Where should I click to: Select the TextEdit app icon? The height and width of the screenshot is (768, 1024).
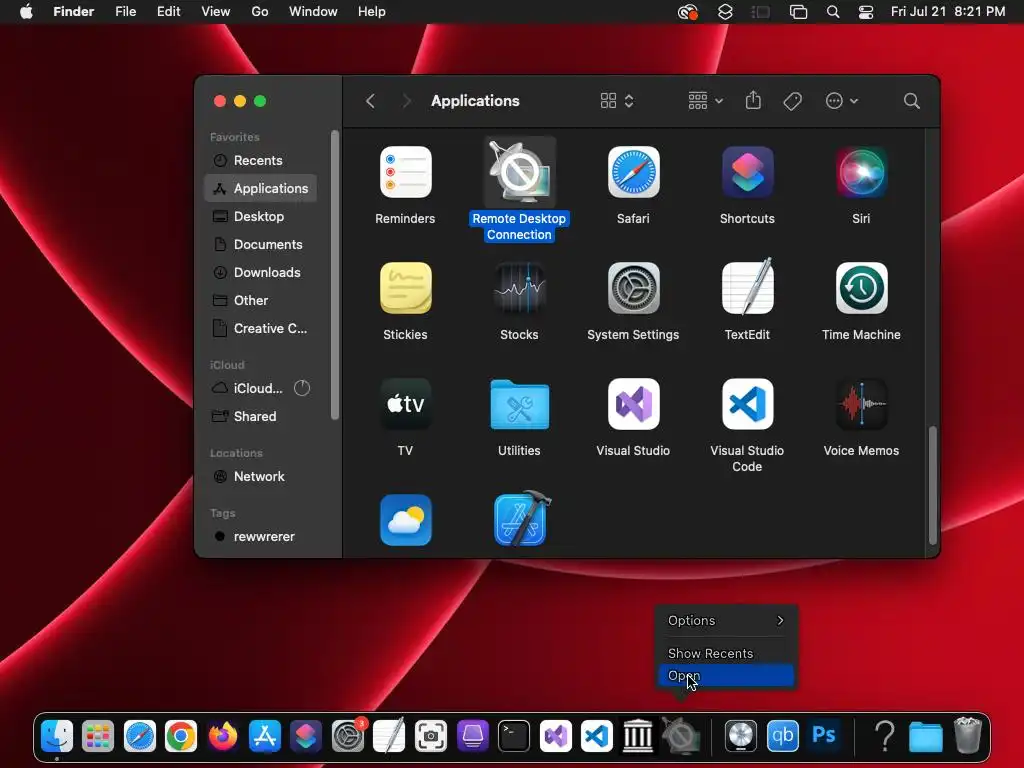[747, 287]
